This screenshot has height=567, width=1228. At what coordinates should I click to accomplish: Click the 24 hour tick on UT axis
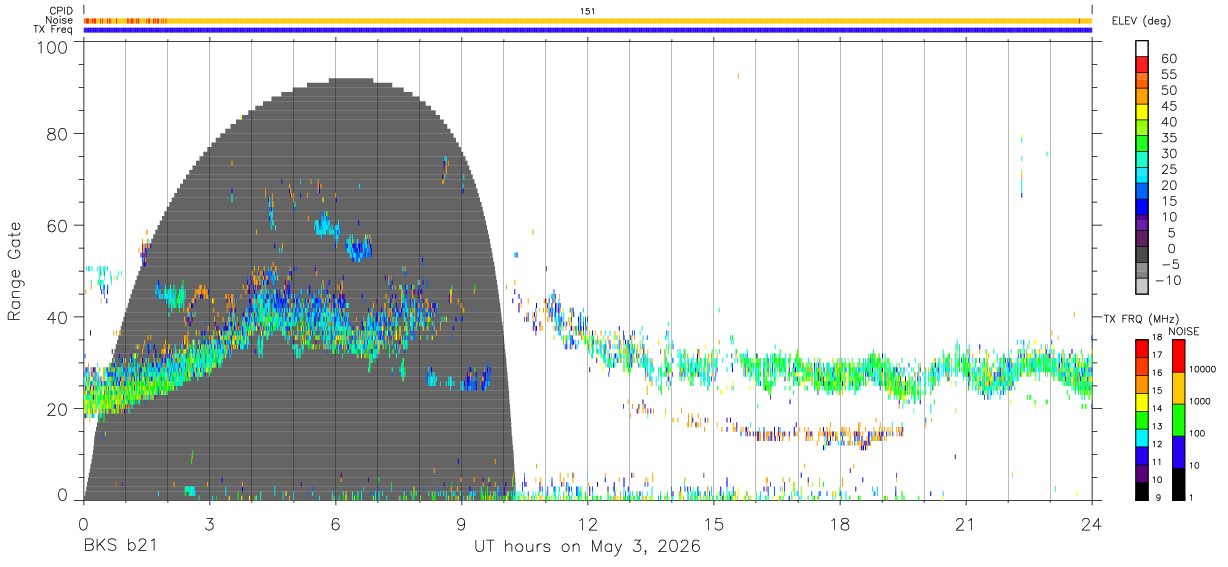[1091, 524]
